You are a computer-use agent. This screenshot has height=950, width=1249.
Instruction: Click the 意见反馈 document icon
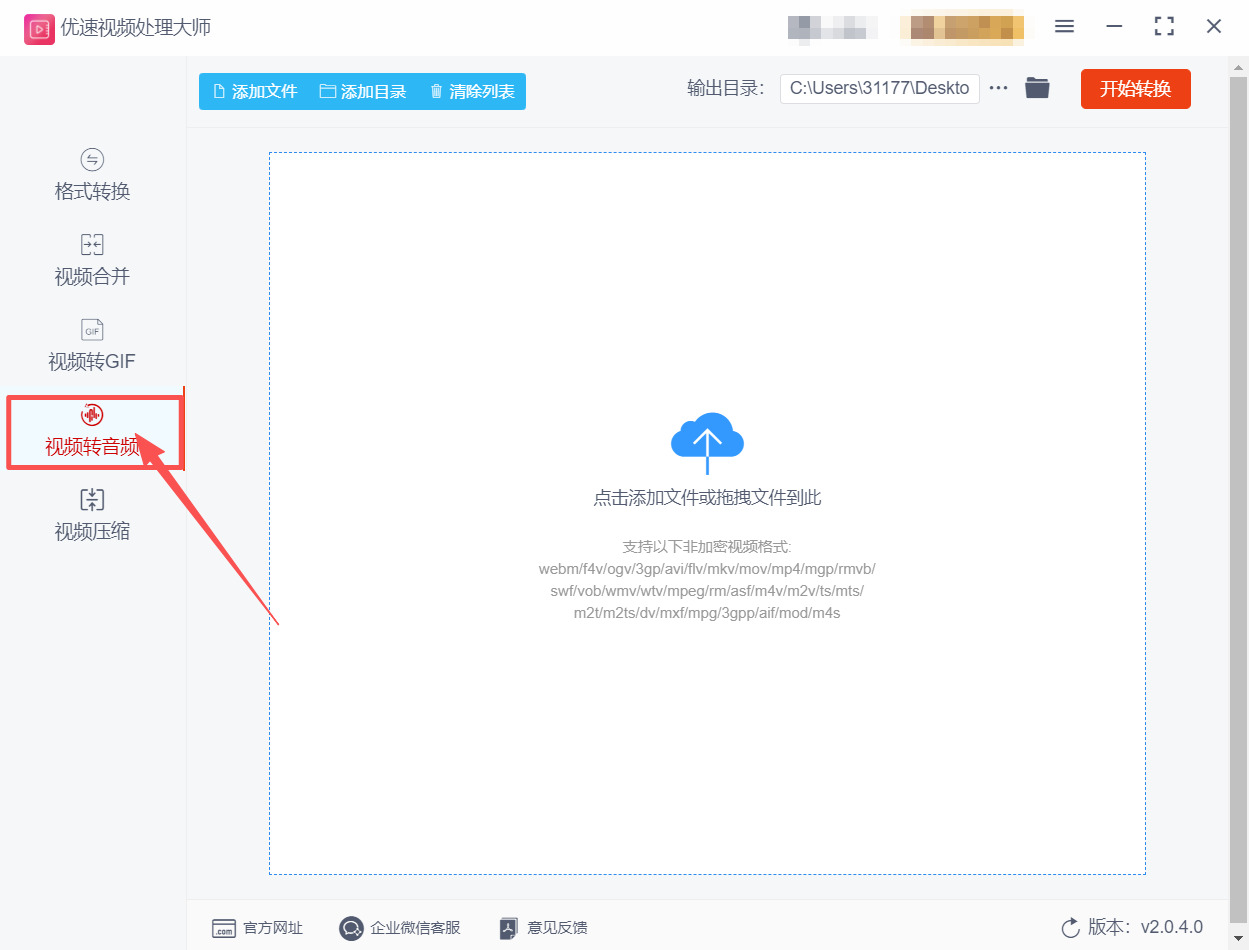[x=509, y=929]
